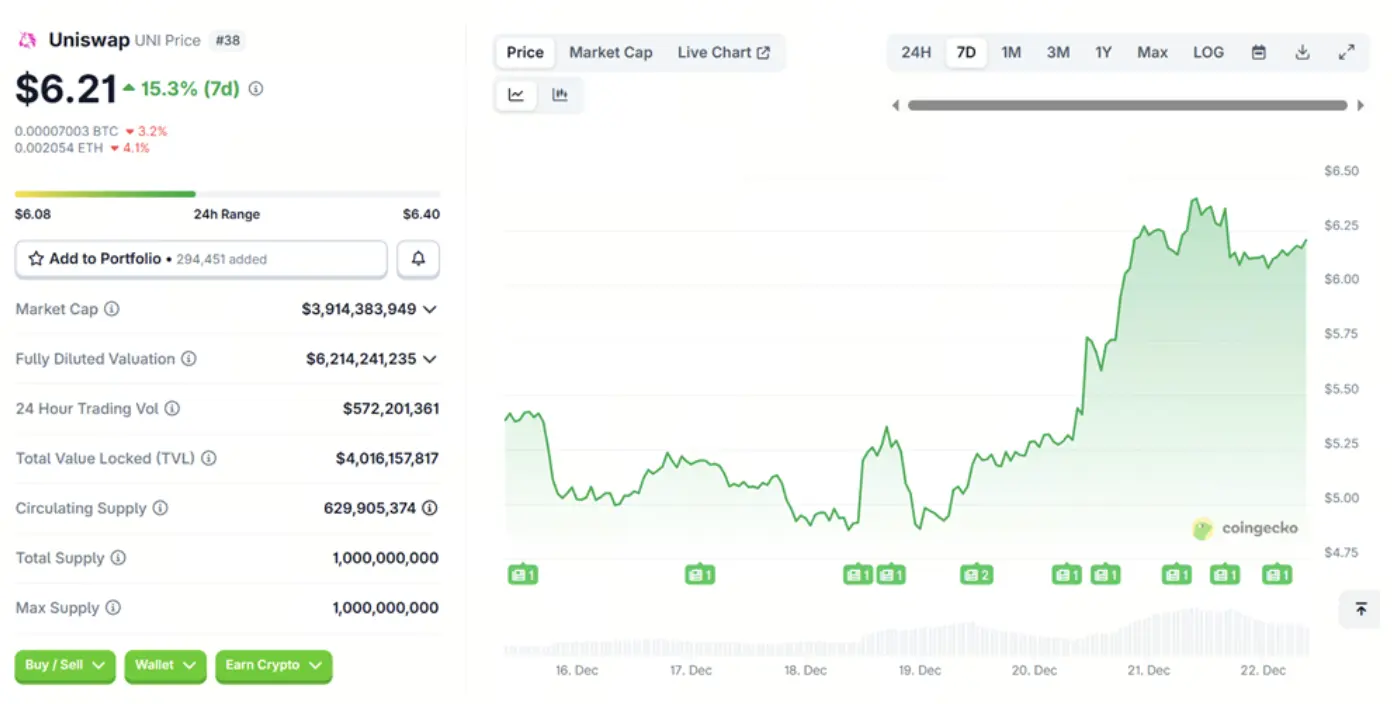1392x704 pixels.
Task: Select the line chart view icon
Action: 516,95
